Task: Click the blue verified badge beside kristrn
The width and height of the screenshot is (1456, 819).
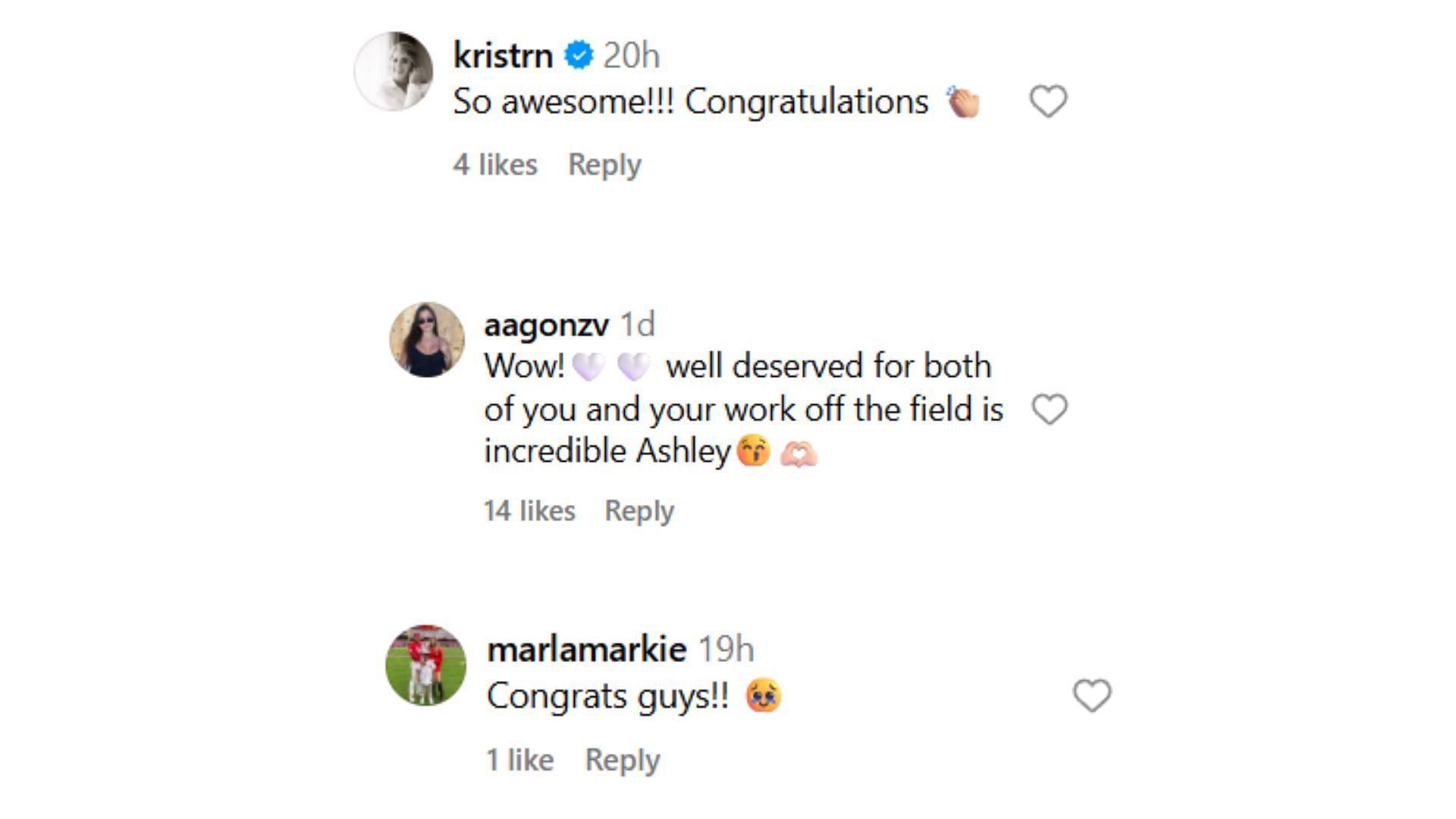Action: pos(579,55)
